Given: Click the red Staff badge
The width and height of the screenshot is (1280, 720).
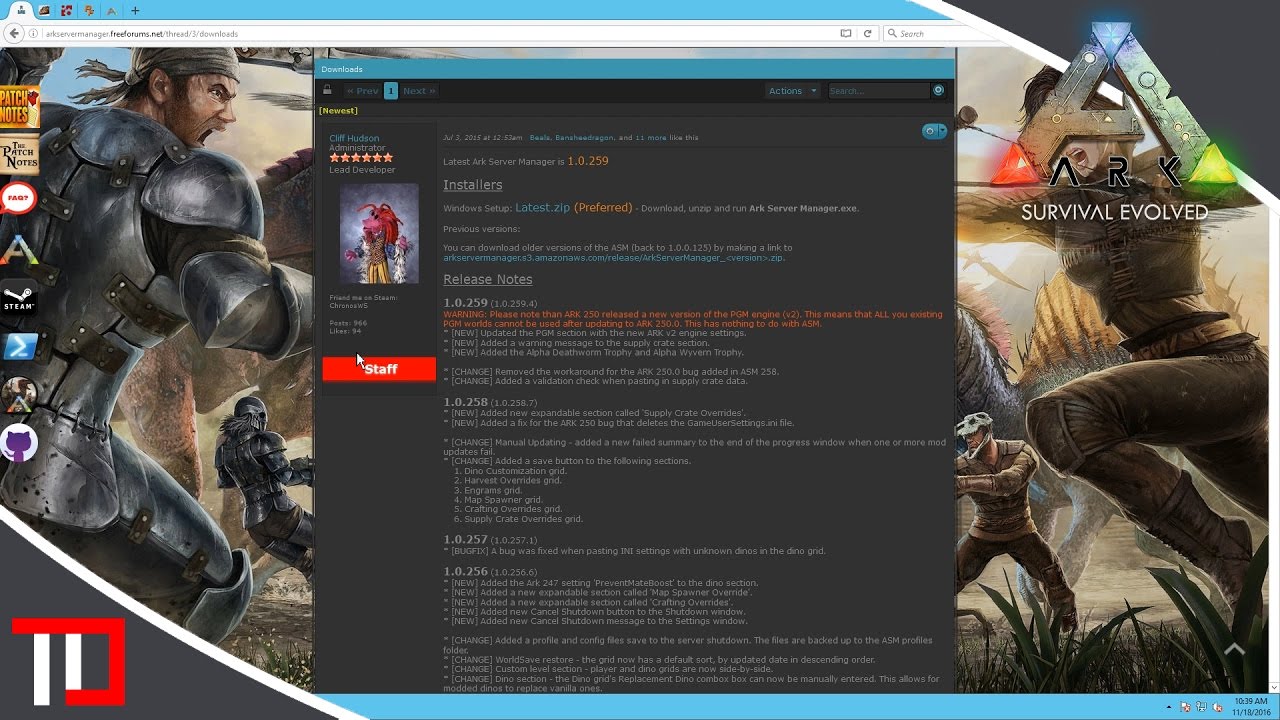Looking at the screenshot, I should (x=379, y=369).
